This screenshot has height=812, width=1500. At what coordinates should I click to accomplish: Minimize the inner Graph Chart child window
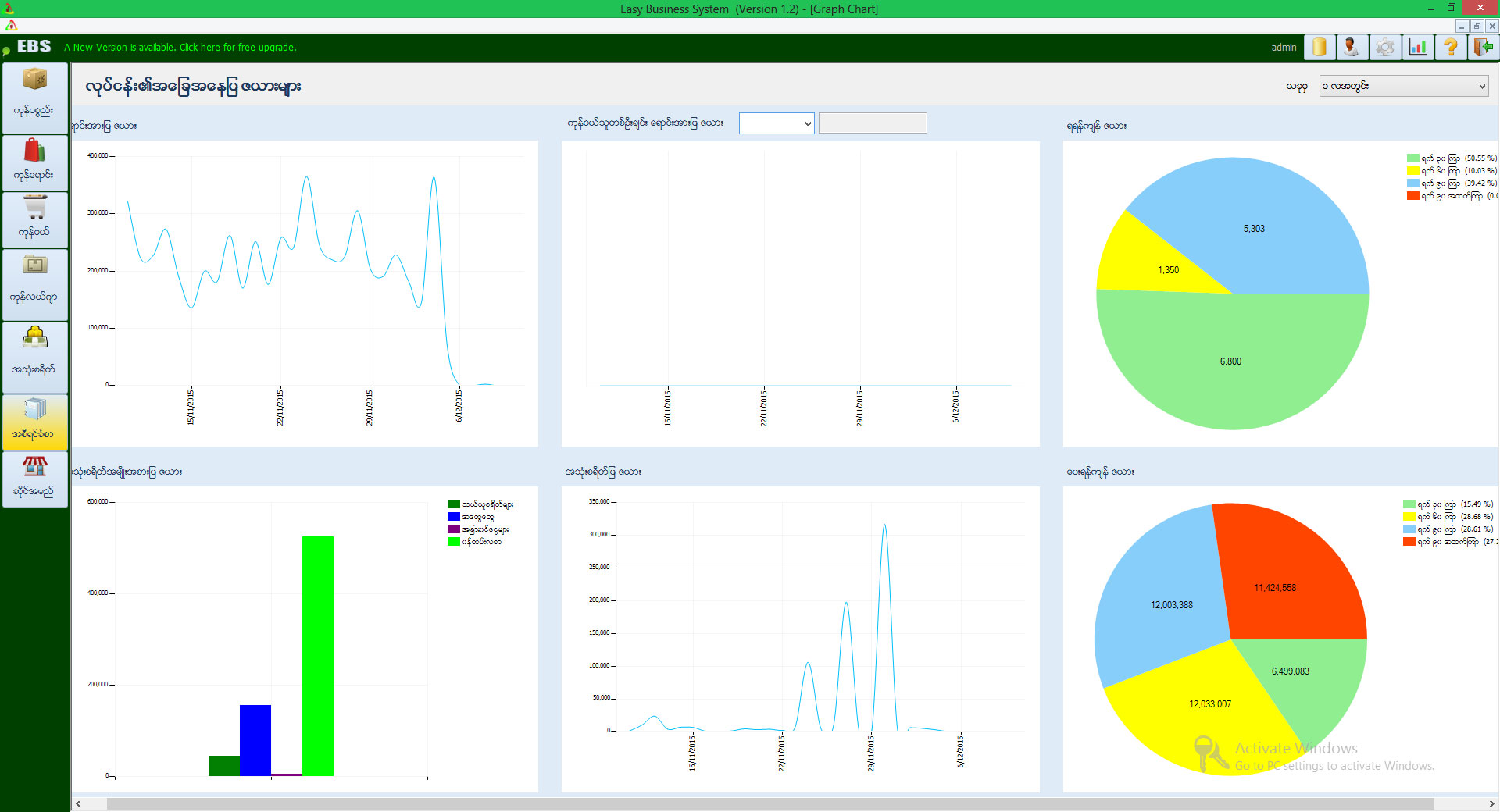(x=1462, y=26)
